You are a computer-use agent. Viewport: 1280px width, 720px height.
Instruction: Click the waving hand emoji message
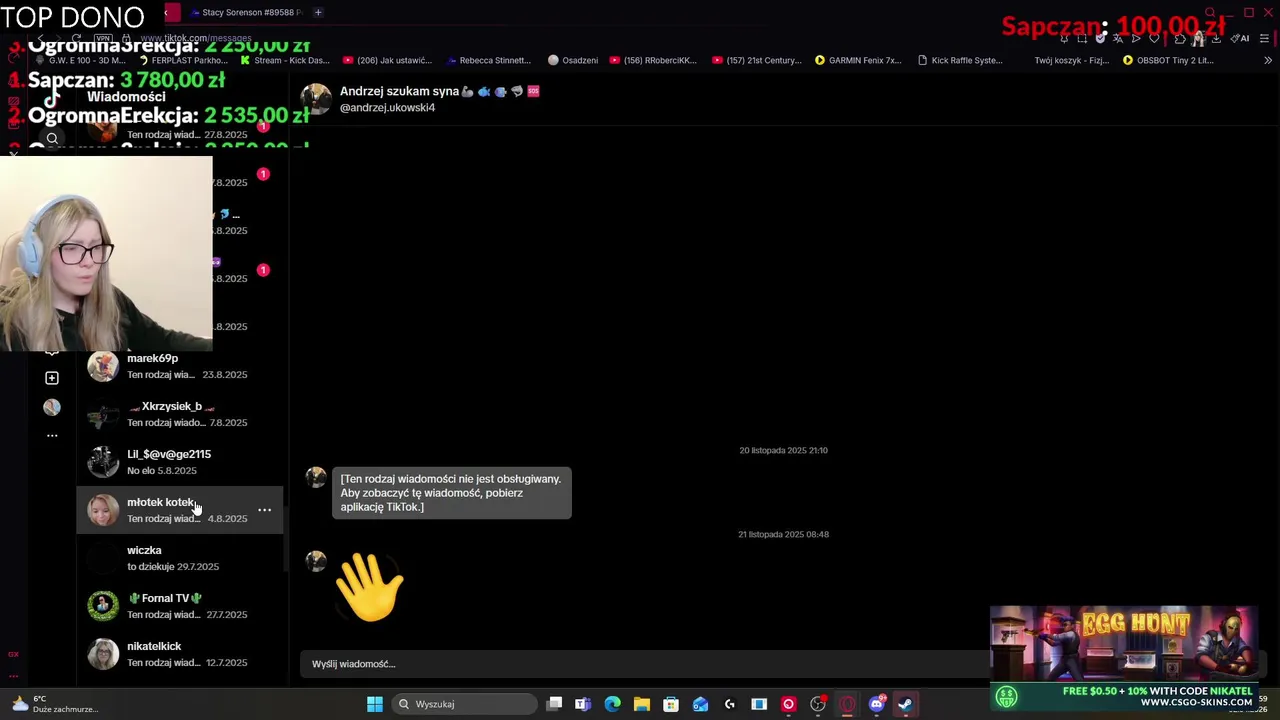coord(369,588)
